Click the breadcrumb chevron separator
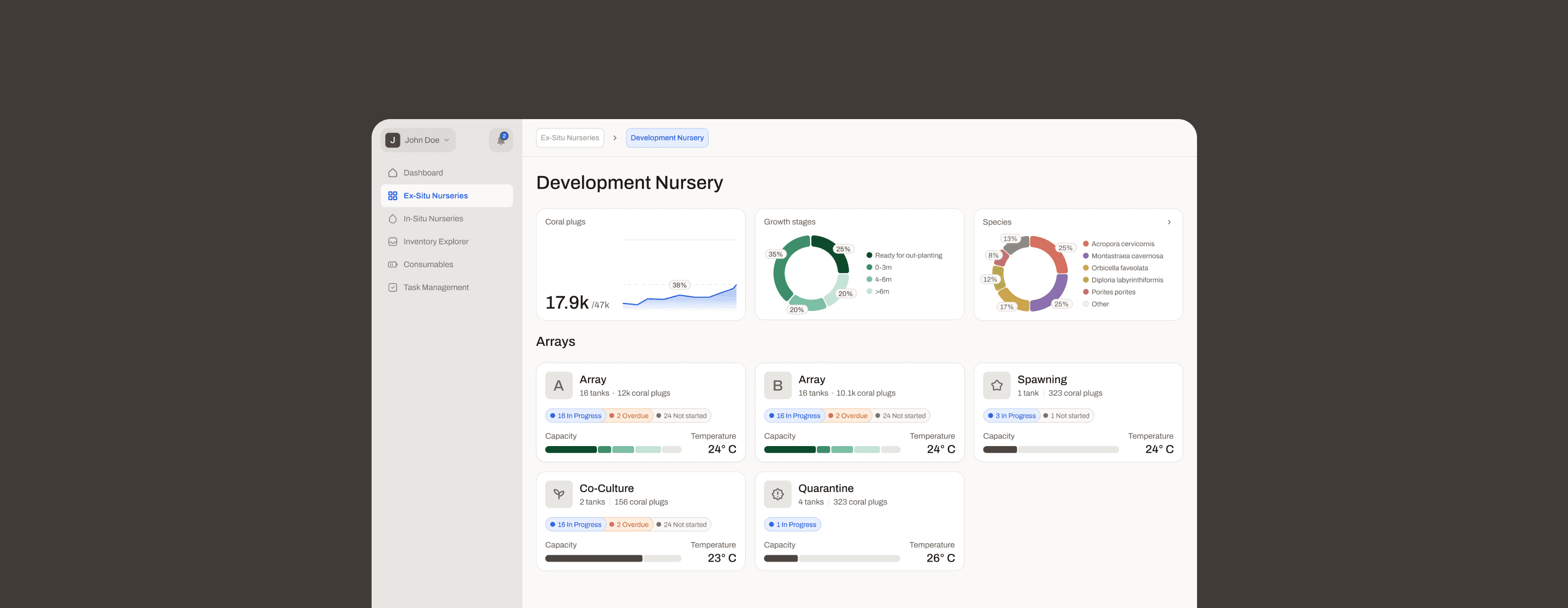 tap(615, 138)
